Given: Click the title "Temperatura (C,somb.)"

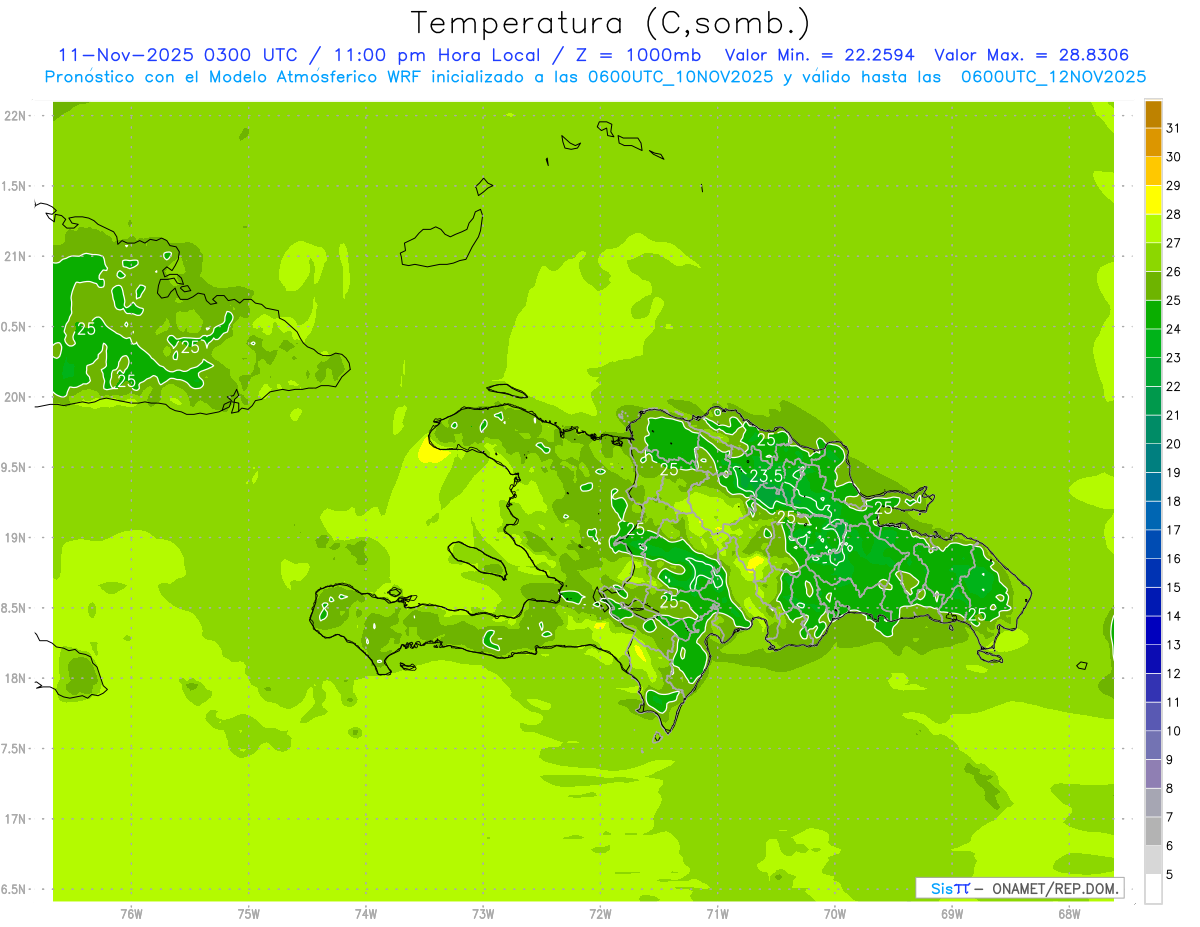Looking at the screenshot, I should click(610, 23).
